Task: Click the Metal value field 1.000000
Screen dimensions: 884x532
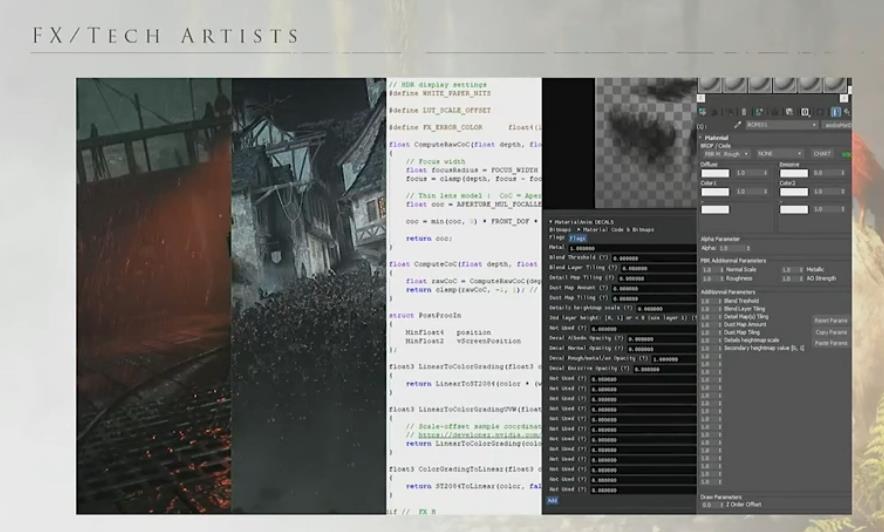Action: 632,248
